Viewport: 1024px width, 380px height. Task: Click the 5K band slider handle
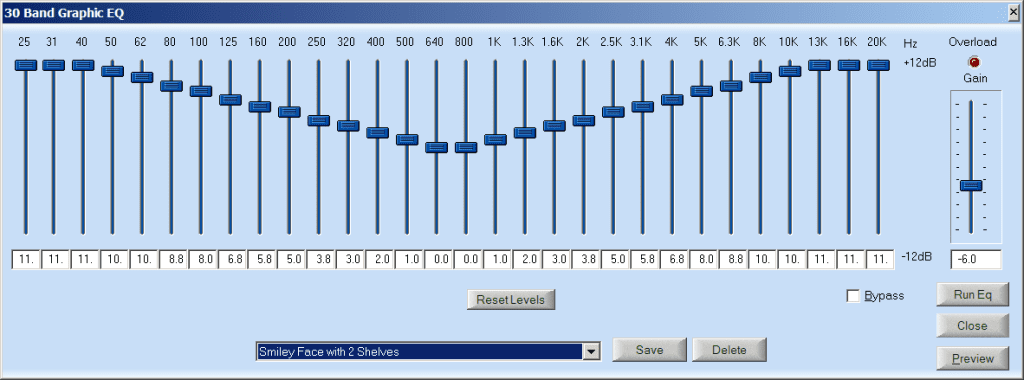(x=701, y=91)
